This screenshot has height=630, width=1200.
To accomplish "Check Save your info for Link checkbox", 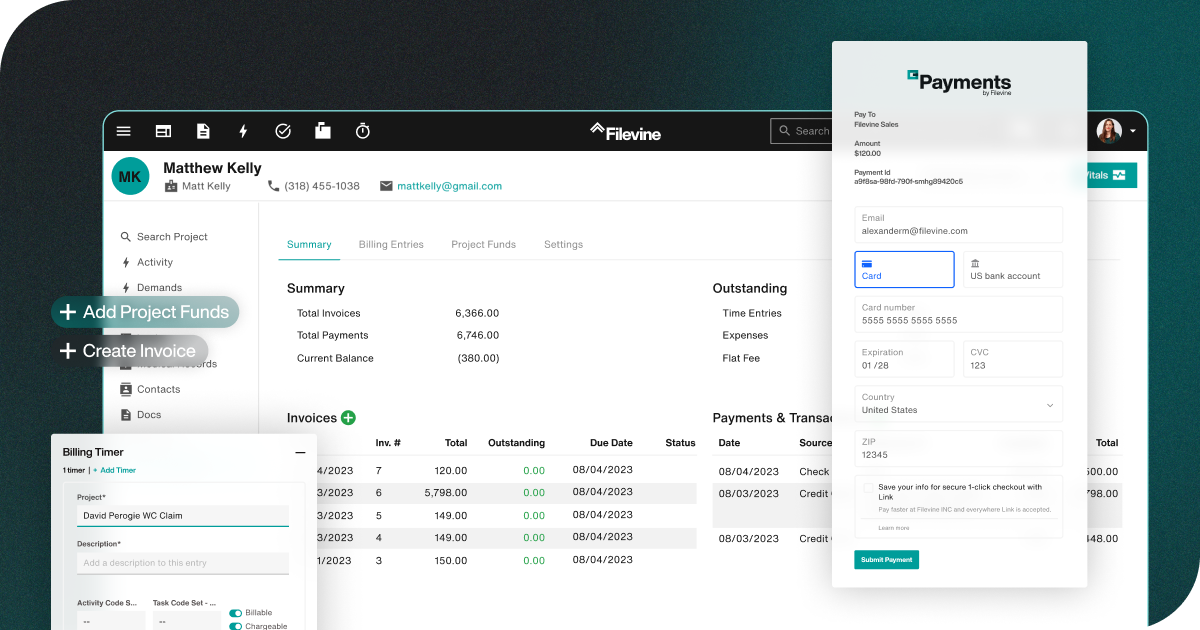I will click(867, 488).
